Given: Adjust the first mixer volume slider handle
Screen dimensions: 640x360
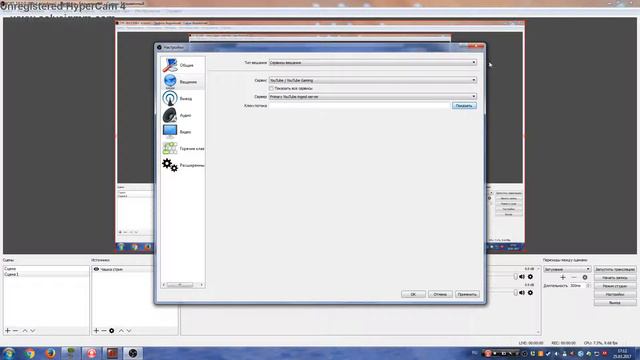Looking at the screenshot, I should (516, 277).
